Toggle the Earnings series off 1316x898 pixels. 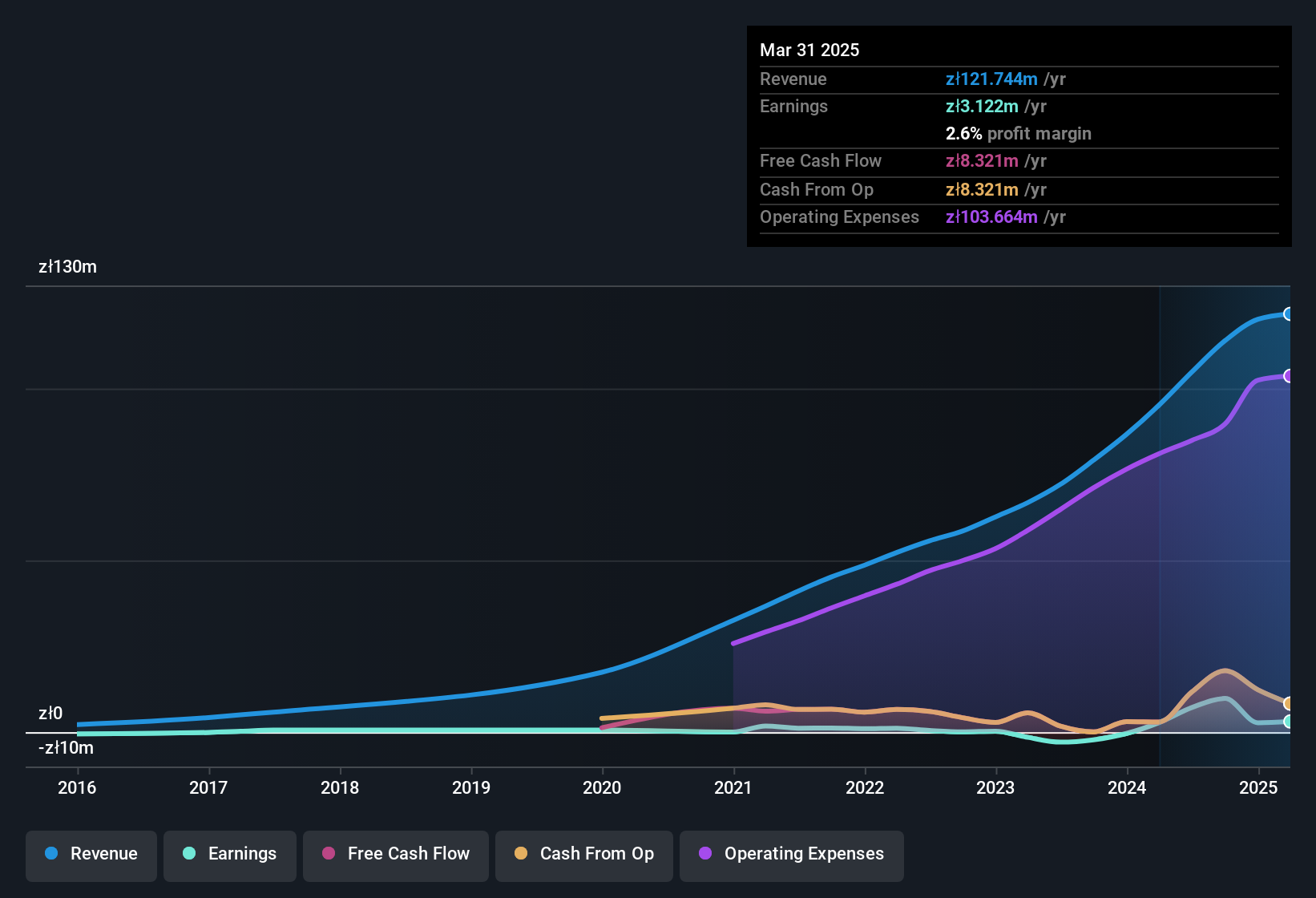pos(229,854)
